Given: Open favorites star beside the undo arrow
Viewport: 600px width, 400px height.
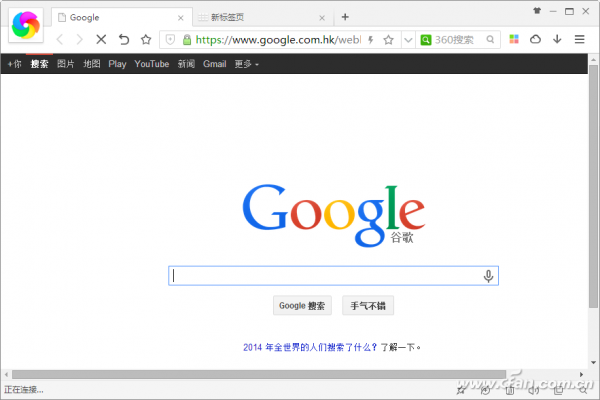Looking at the screenshot, I should (x=146, y=39).
